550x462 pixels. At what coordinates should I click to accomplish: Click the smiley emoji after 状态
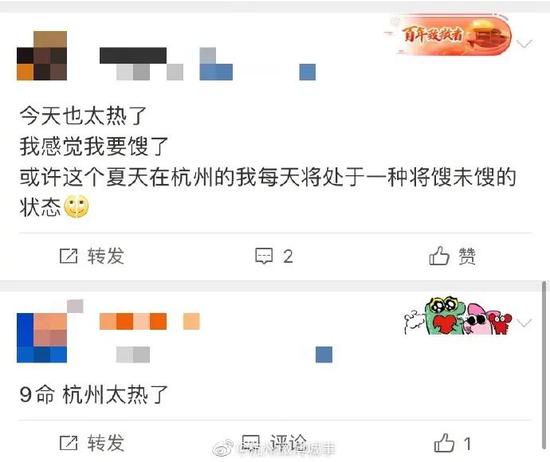click(76, 206)
